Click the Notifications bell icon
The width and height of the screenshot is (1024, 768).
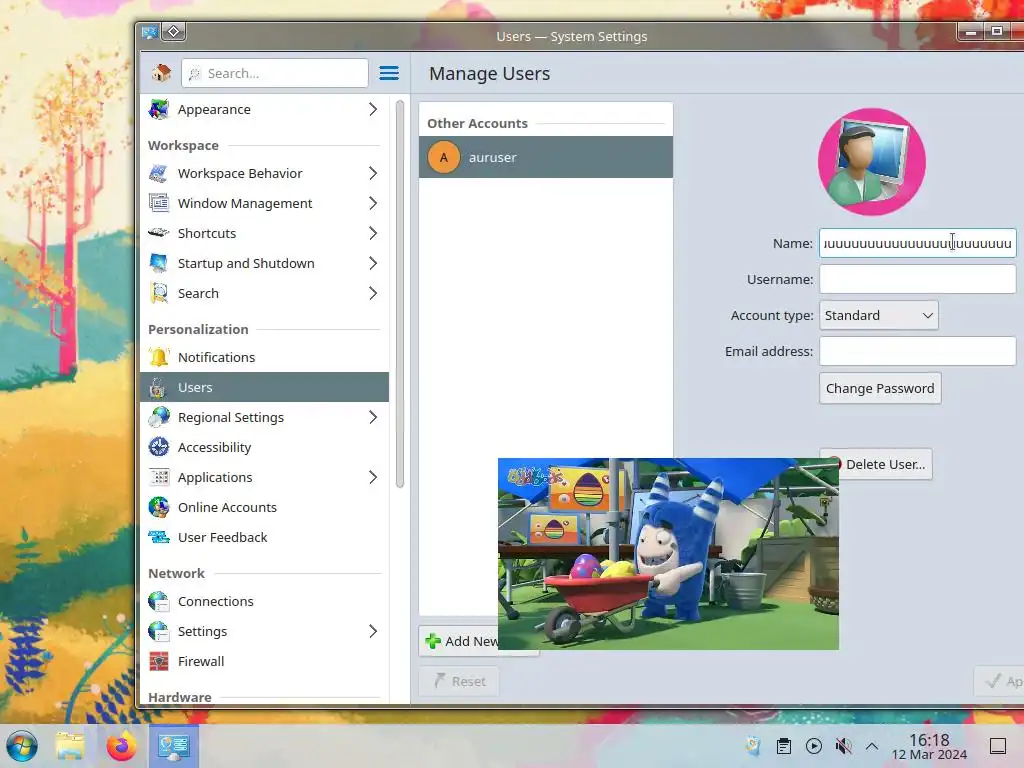159,357
